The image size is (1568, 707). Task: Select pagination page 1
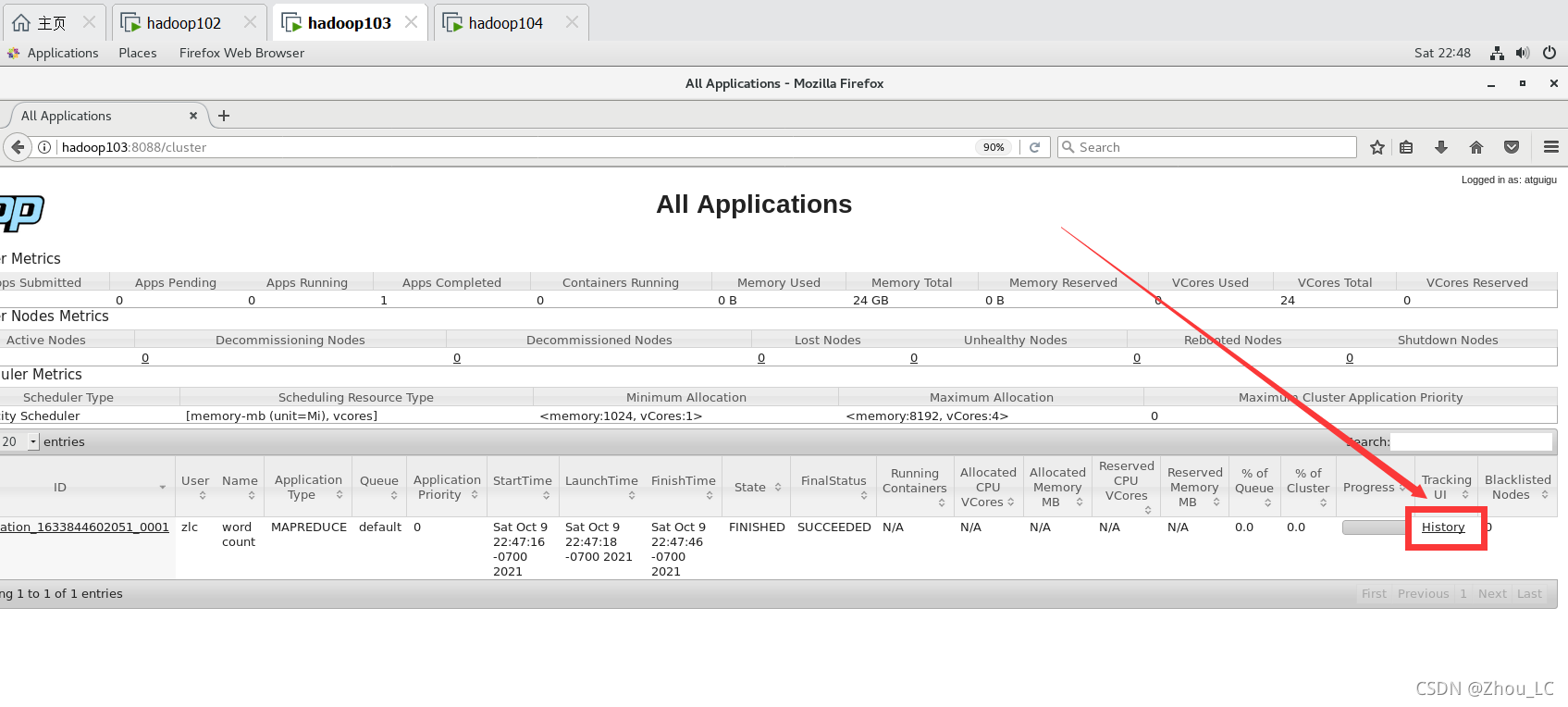tap(1463, 594)
